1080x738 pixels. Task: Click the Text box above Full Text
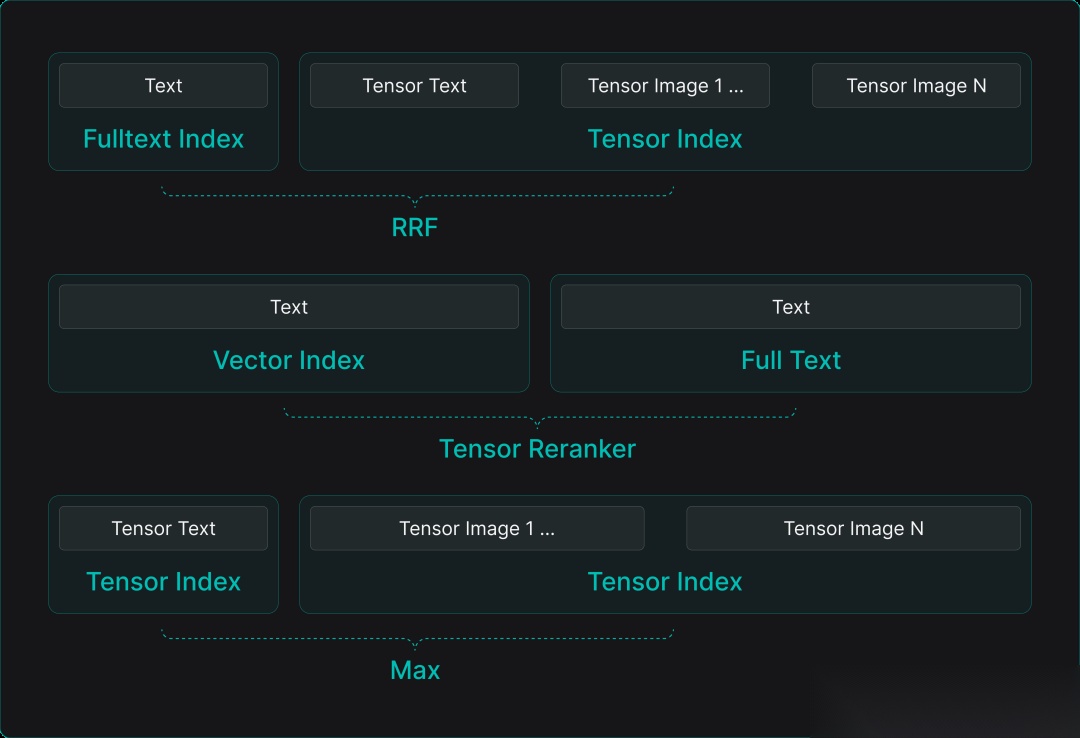coord(791,307)
